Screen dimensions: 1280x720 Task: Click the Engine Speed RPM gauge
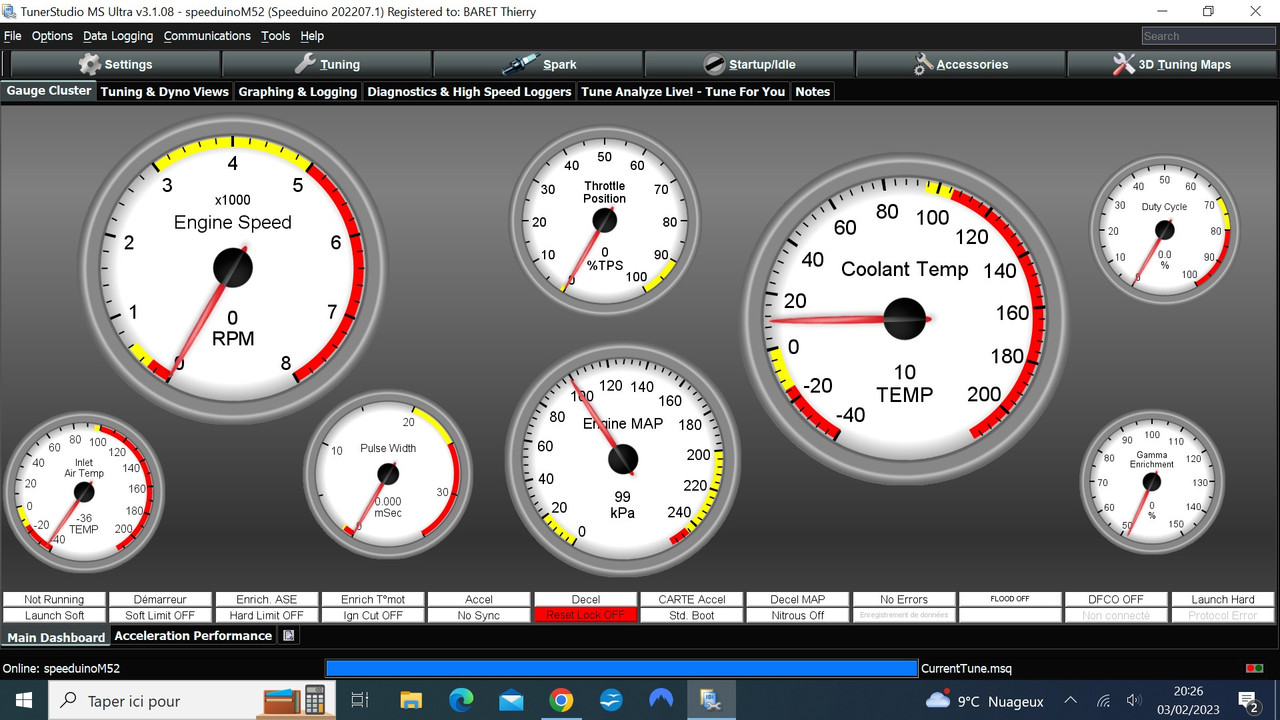(233, 268)
